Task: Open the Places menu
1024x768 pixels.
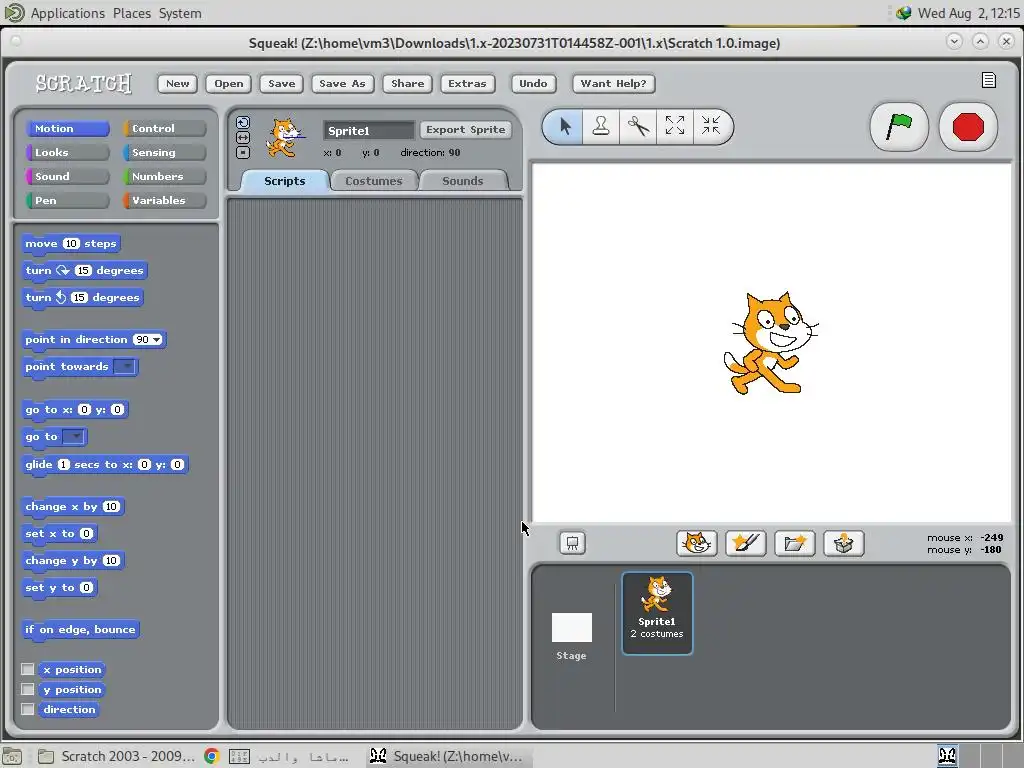Action: coord(131,13)
